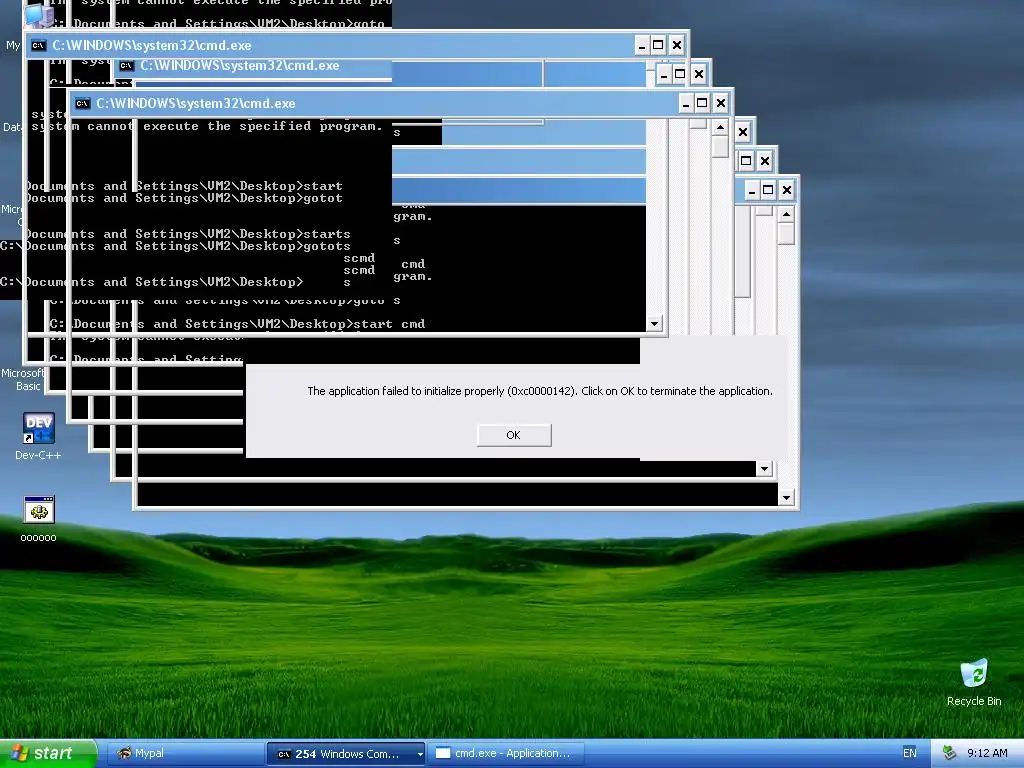Click the 'application failed to initialize properly' message
Viewport: 1024px width, 768px height.
coord(540,391)
